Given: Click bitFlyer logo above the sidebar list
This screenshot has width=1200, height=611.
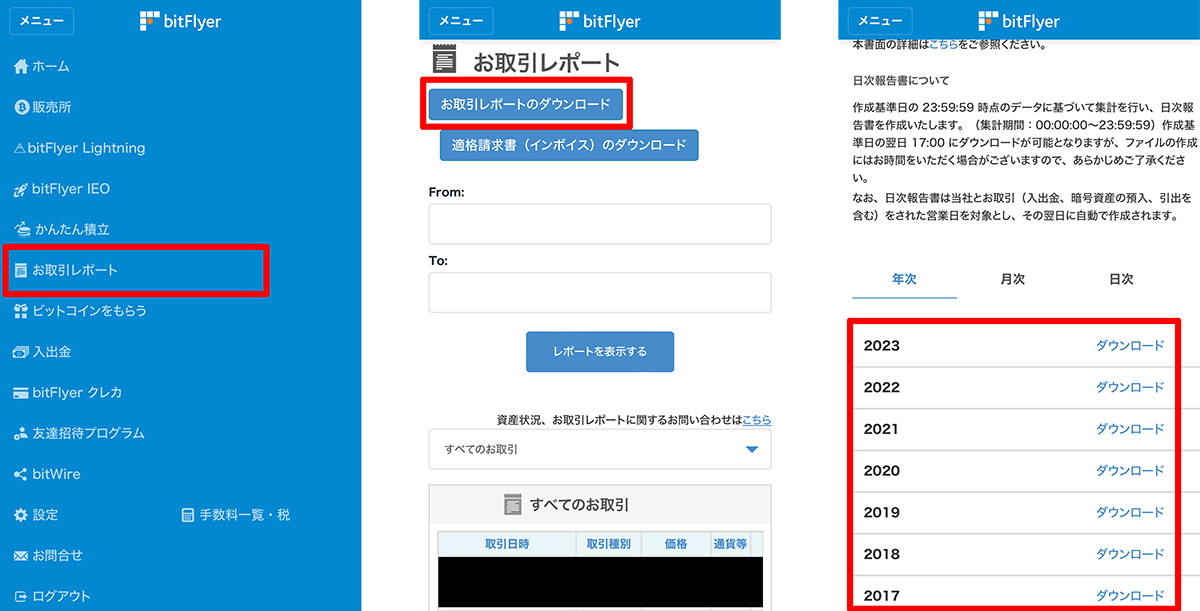Looking at the screenshot, I should click(180, 21).
